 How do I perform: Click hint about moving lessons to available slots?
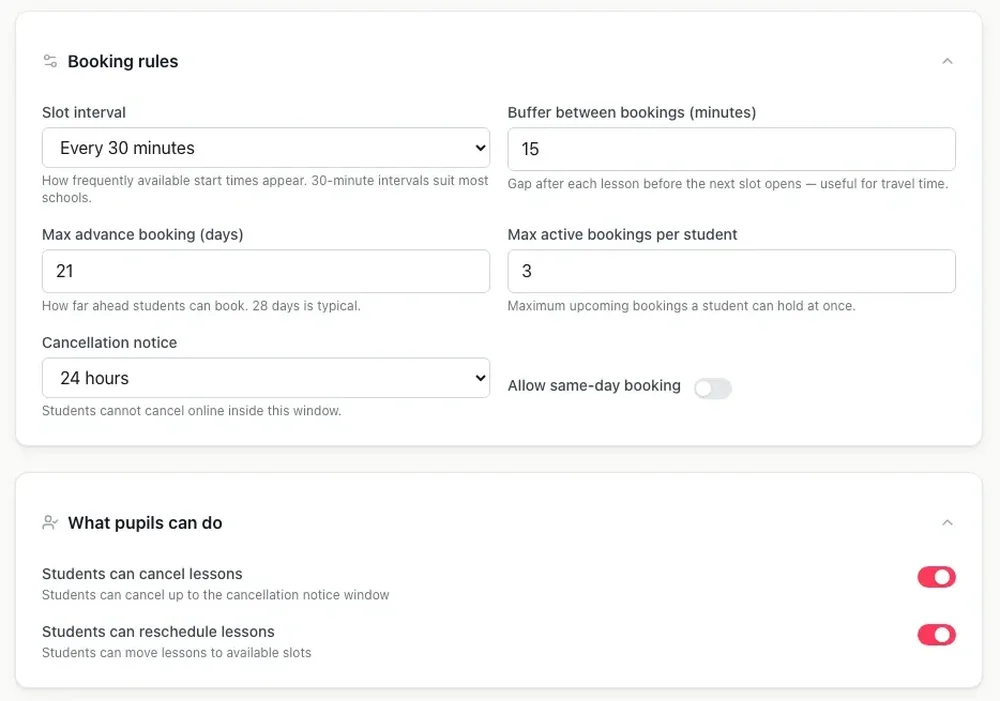click(x=177, y=653)
